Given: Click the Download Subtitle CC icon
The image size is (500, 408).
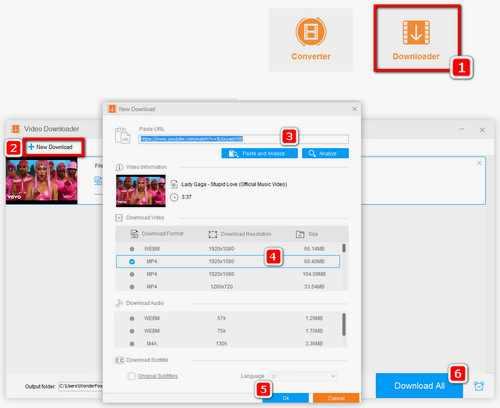Looking at the screenshot, I should pyautogui.click(x=119, y=360).
